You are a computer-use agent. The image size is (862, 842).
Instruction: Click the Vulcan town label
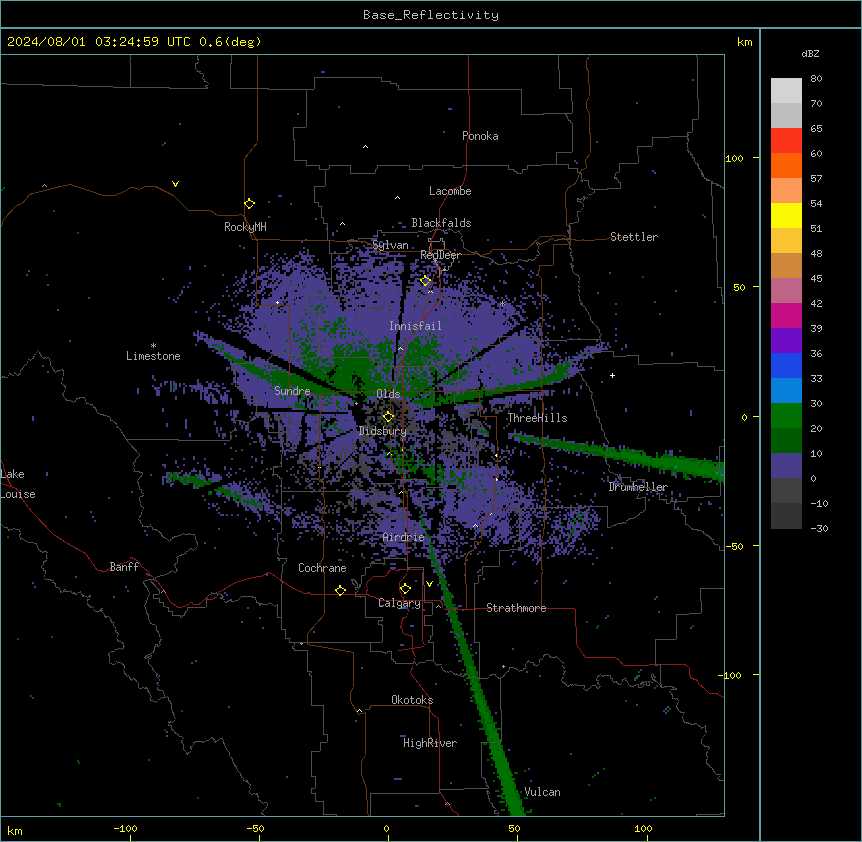[542, 792]
